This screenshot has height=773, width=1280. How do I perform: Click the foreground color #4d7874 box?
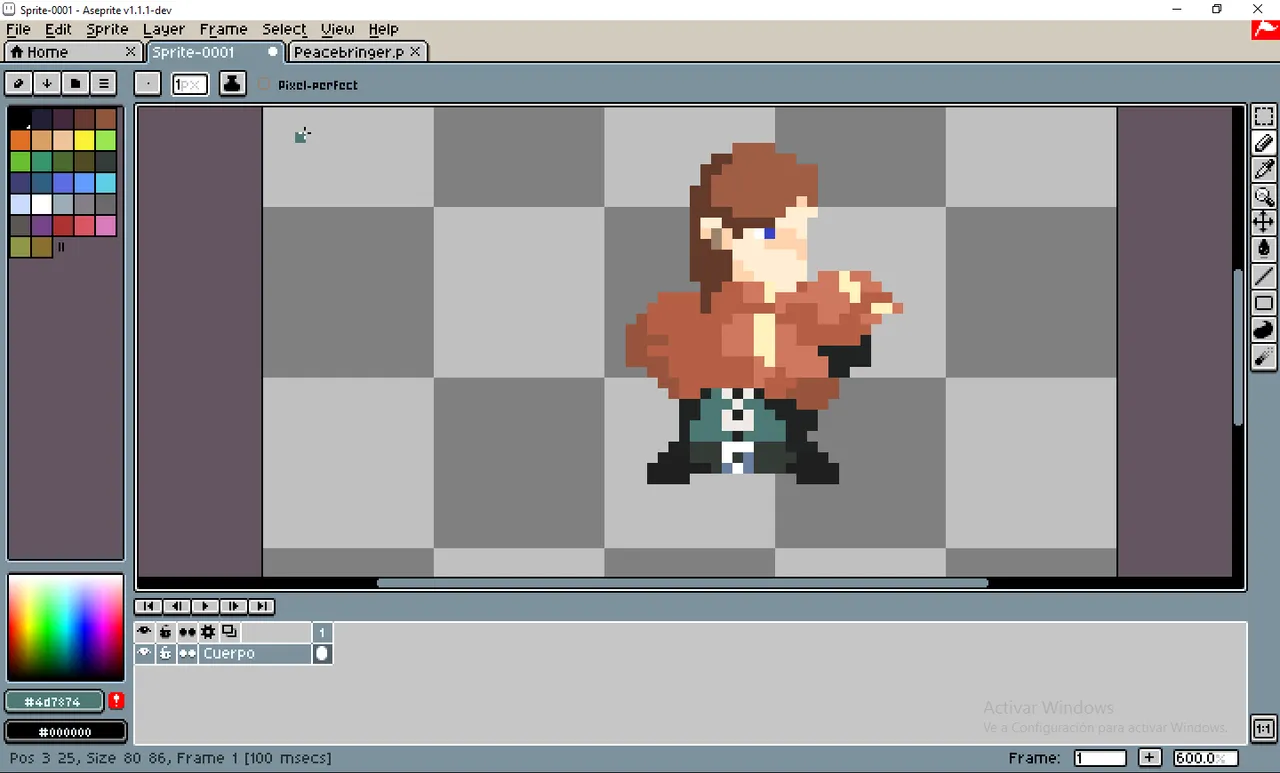[x=53, y=701]
